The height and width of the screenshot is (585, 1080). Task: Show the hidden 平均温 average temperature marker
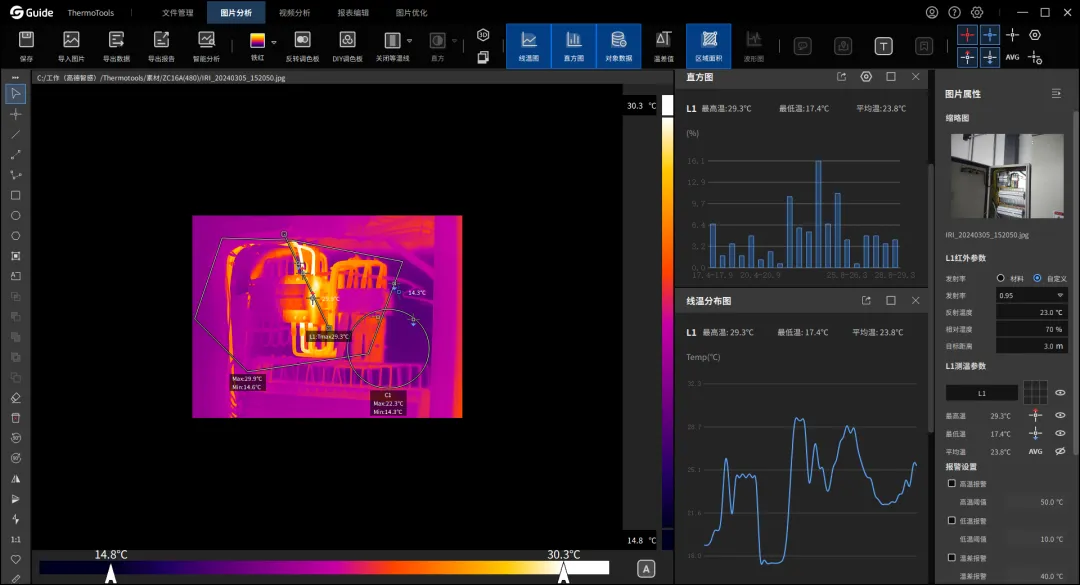(1060, 451)
